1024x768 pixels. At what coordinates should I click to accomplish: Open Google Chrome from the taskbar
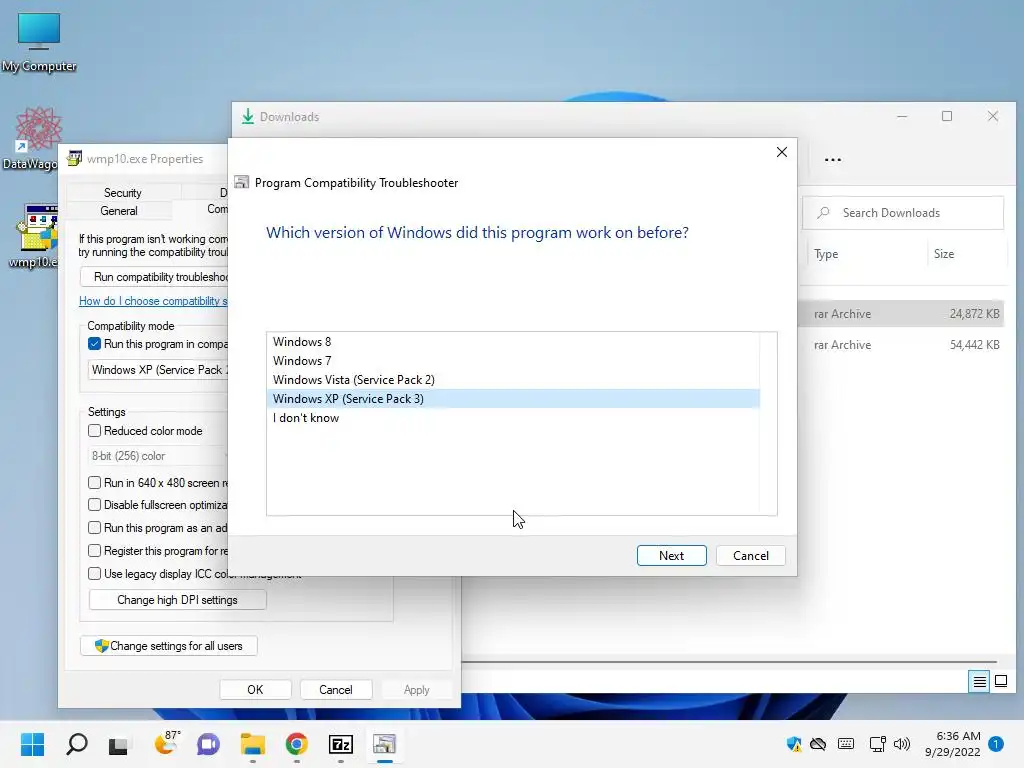pos(296,744)
